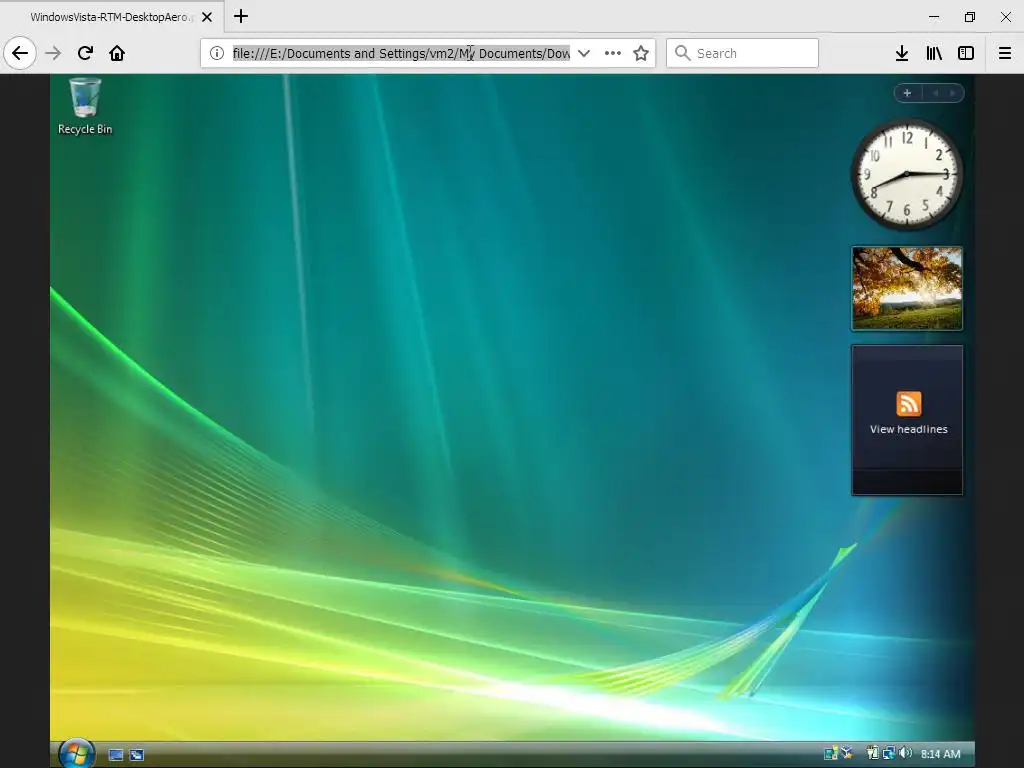Close the WindowsVista-RTM-DesktopAero tab

coord(207,17)
